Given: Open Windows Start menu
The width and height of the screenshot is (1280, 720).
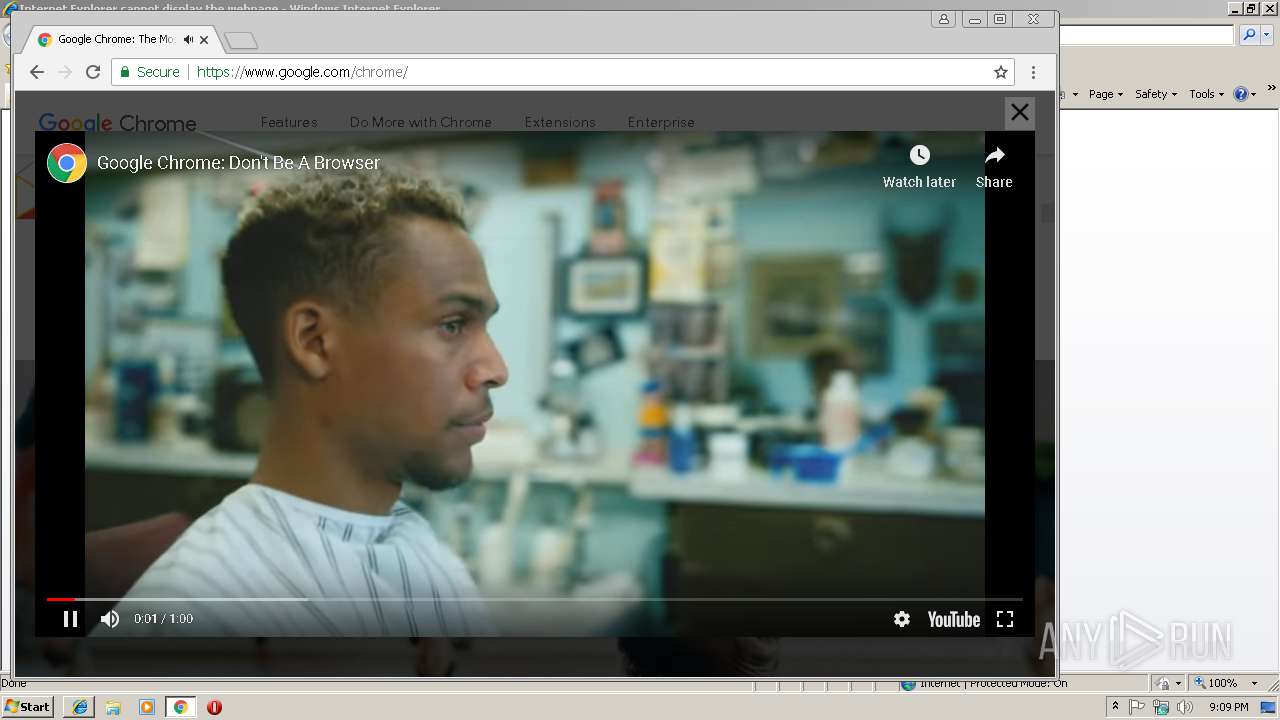Looking at the screenshot, I should [x=28, y=707].
